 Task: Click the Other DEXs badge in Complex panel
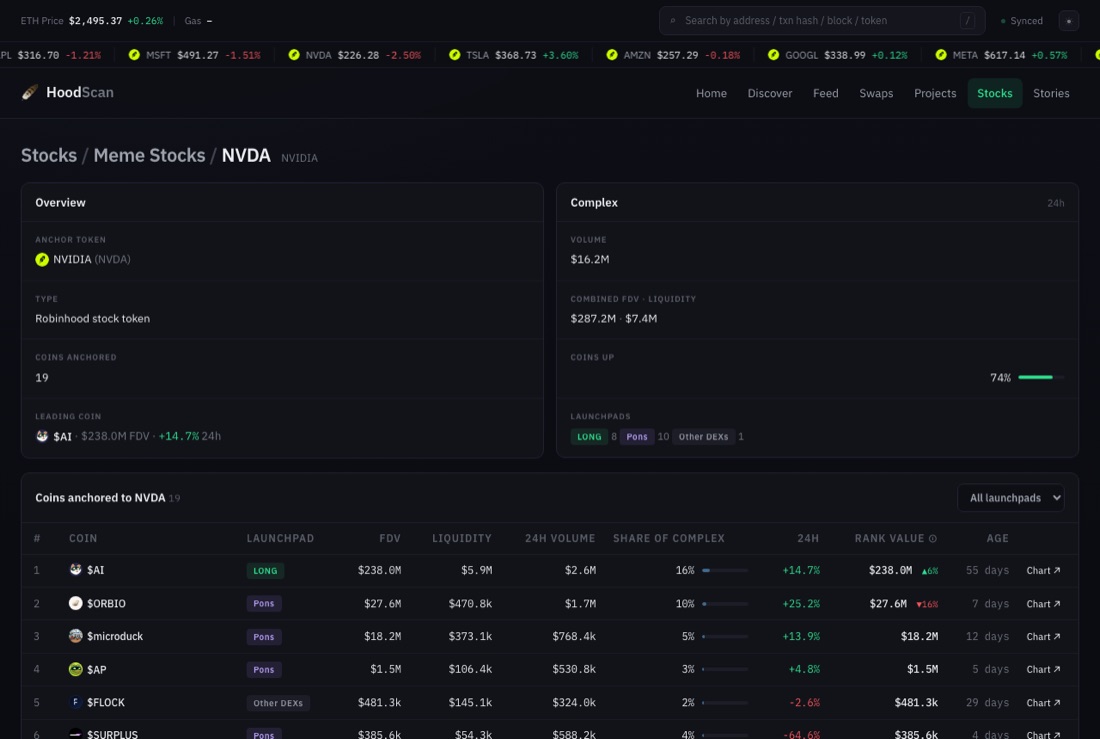click(x=703, y=437)
